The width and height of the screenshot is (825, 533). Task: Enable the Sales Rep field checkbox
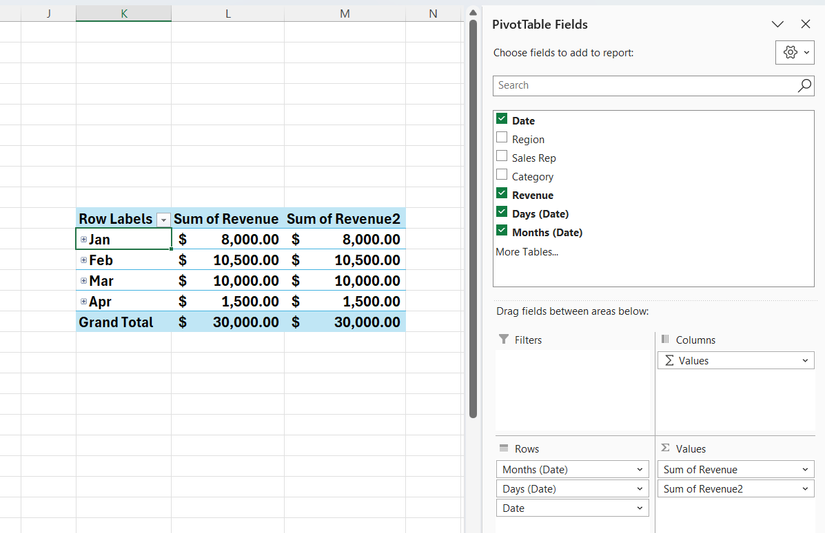[502, 157]
